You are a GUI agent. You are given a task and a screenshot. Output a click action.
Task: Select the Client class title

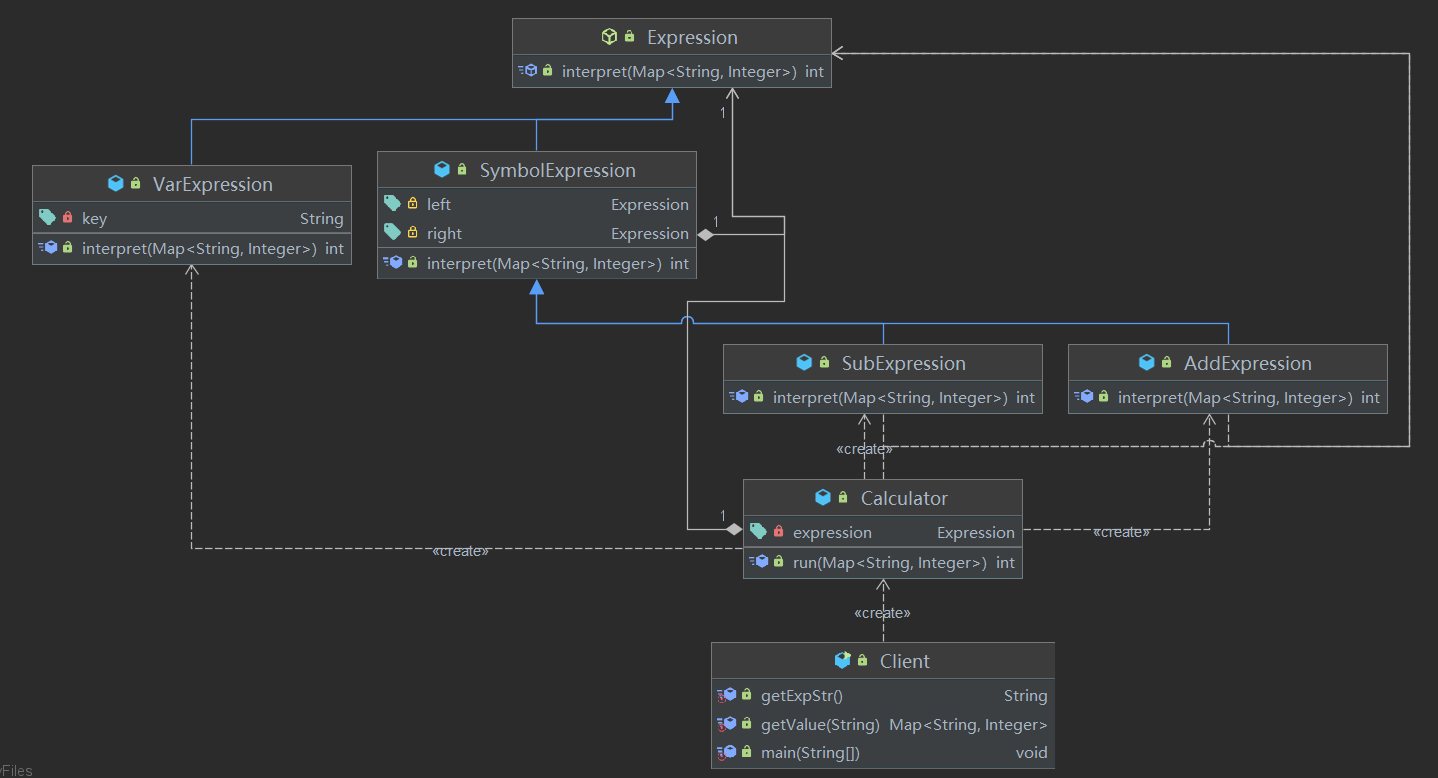(x=905, y=661)
